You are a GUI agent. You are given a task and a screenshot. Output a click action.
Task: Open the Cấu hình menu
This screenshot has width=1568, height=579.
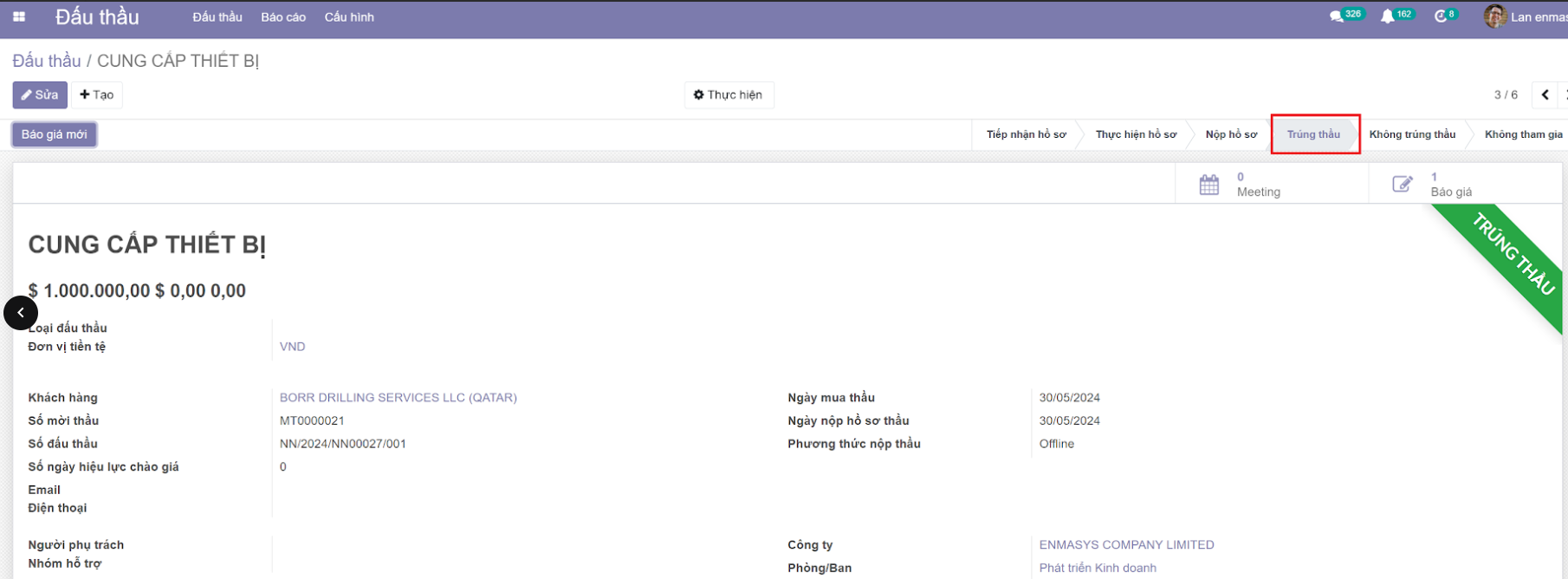349,17
